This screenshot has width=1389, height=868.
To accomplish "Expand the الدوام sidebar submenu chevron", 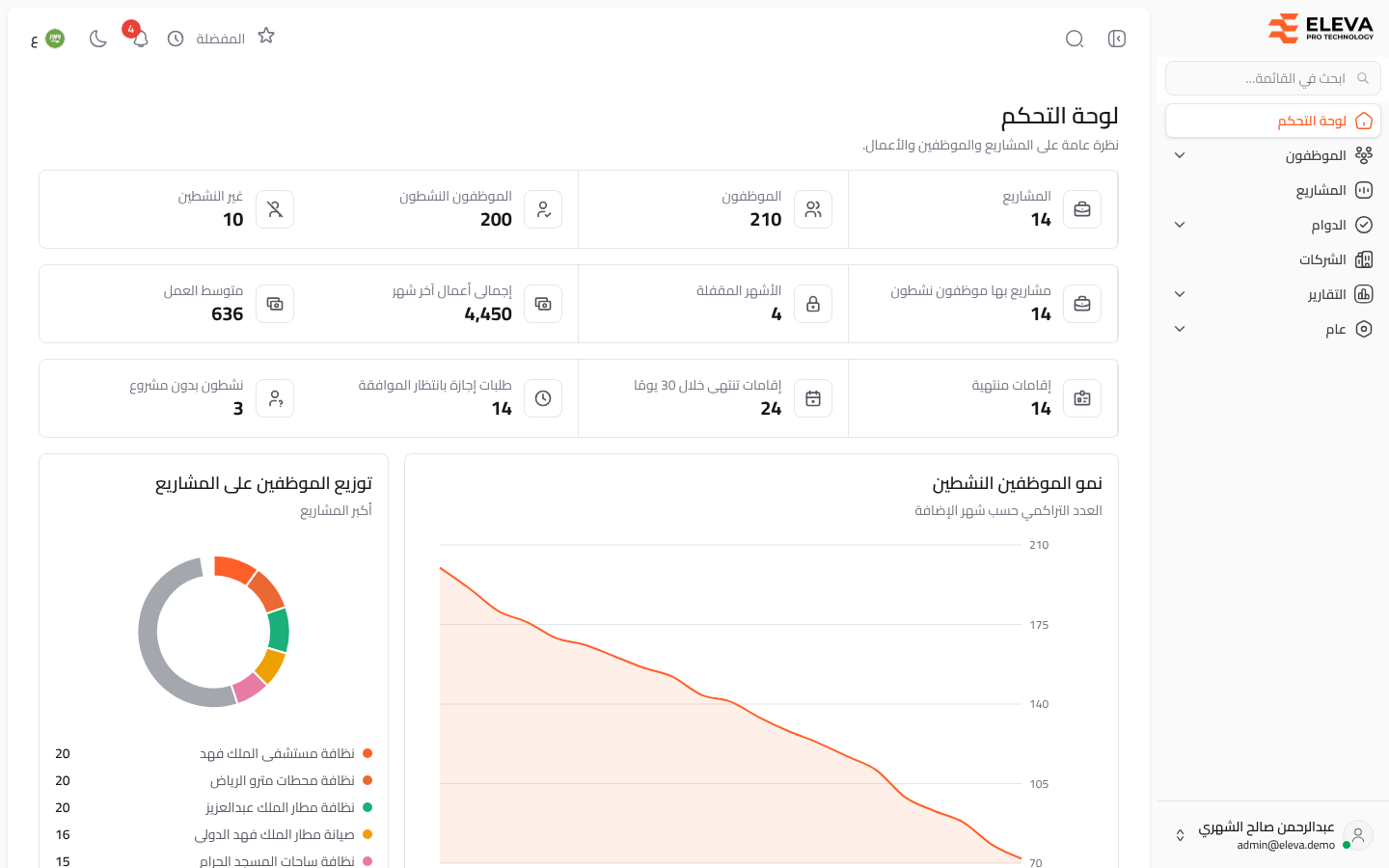I will tap(1180, 225).
